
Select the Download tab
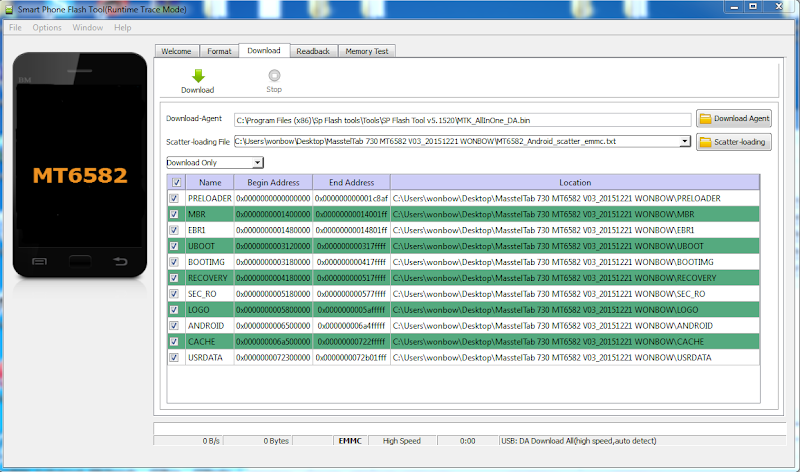264,51
